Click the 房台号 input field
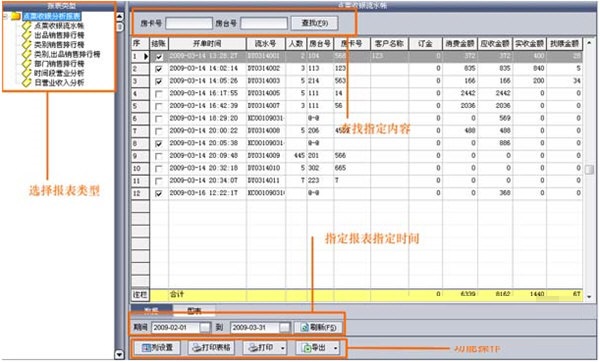Screen dimensions: 600x362 (x=264, y=23)
